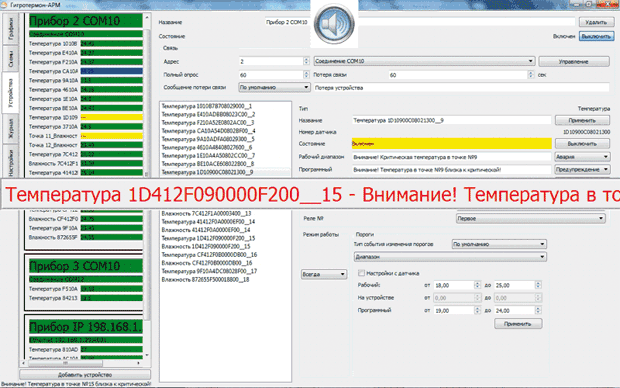Select list item Температура 1D10900C08021300__9
Image resolution: width=620 pixels, height=388 pixels.
pos(207,172)
